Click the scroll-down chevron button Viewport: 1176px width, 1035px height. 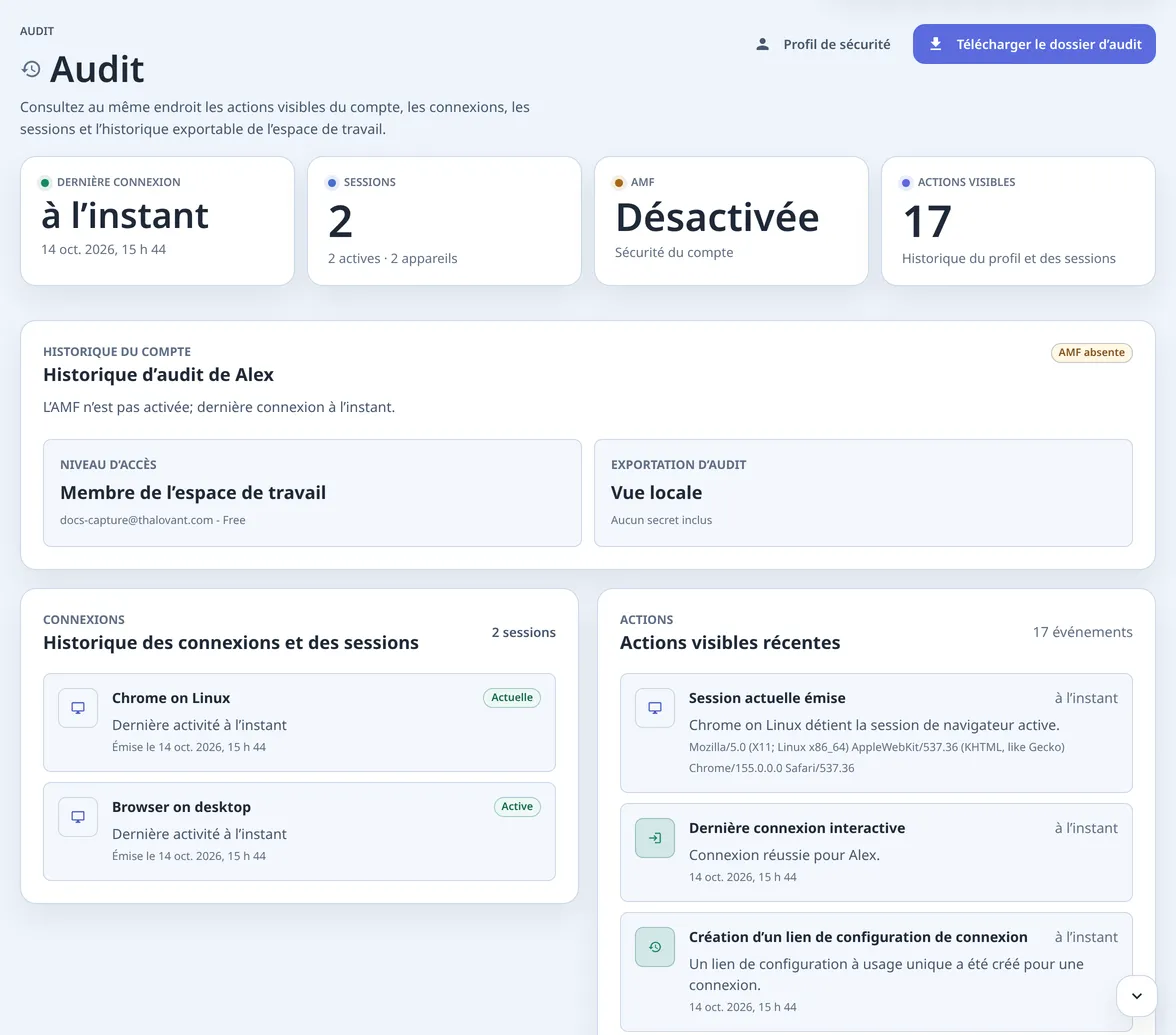point(1136,996)
